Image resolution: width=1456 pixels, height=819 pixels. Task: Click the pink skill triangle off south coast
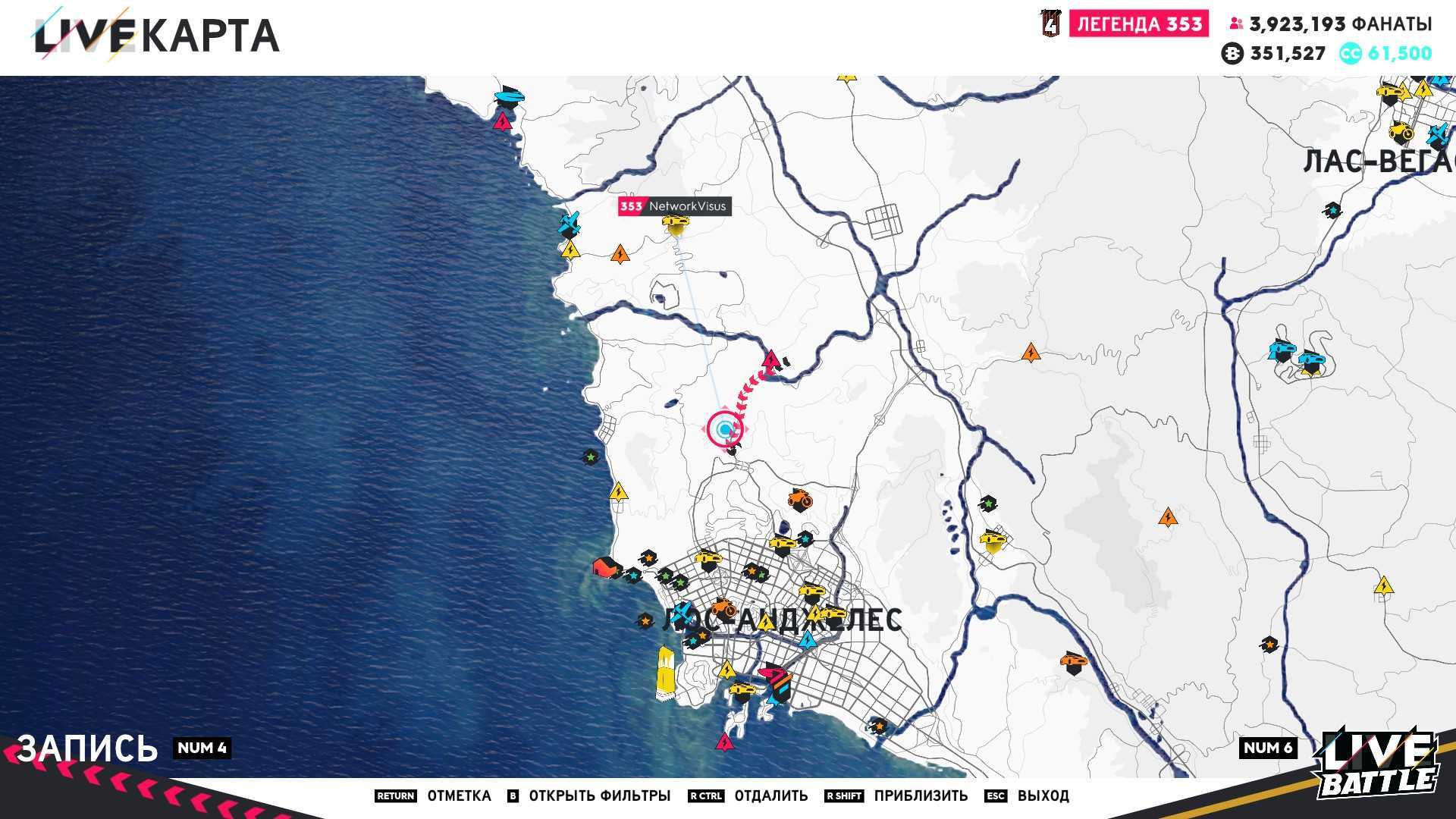(x=724, y=742)
